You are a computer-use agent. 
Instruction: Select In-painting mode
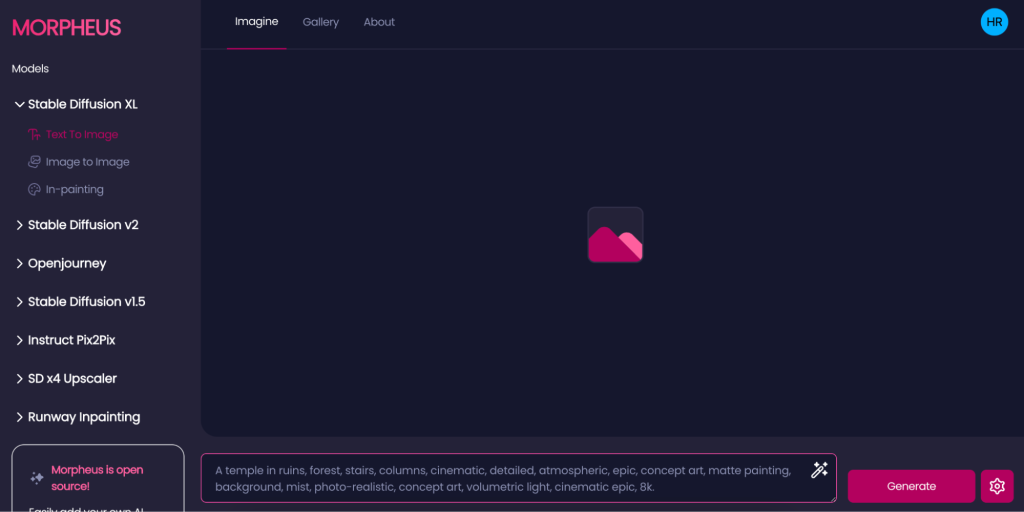tap(74, 189)
